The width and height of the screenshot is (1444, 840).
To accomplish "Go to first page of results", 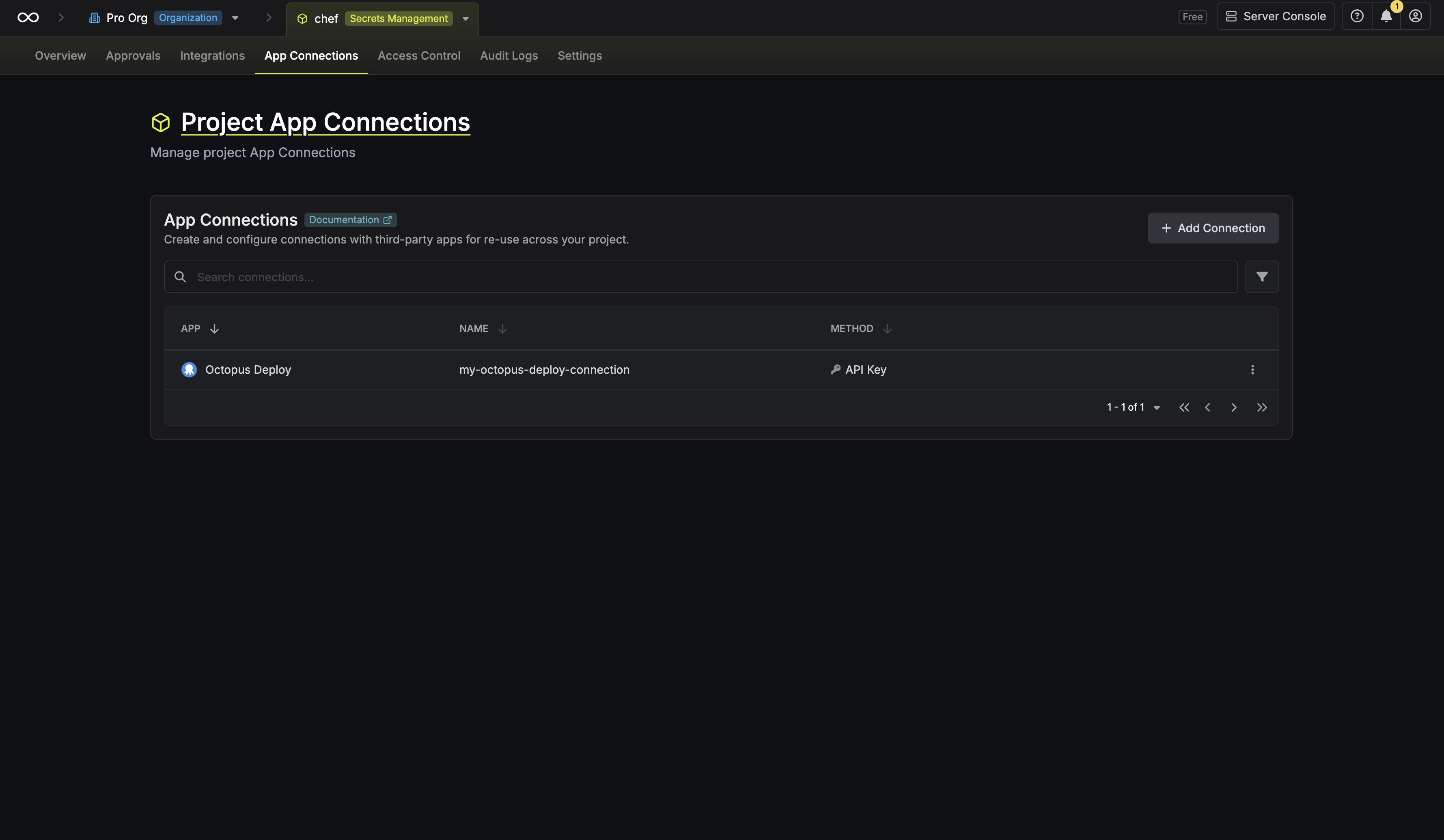I will click(x=1184, y=407).
